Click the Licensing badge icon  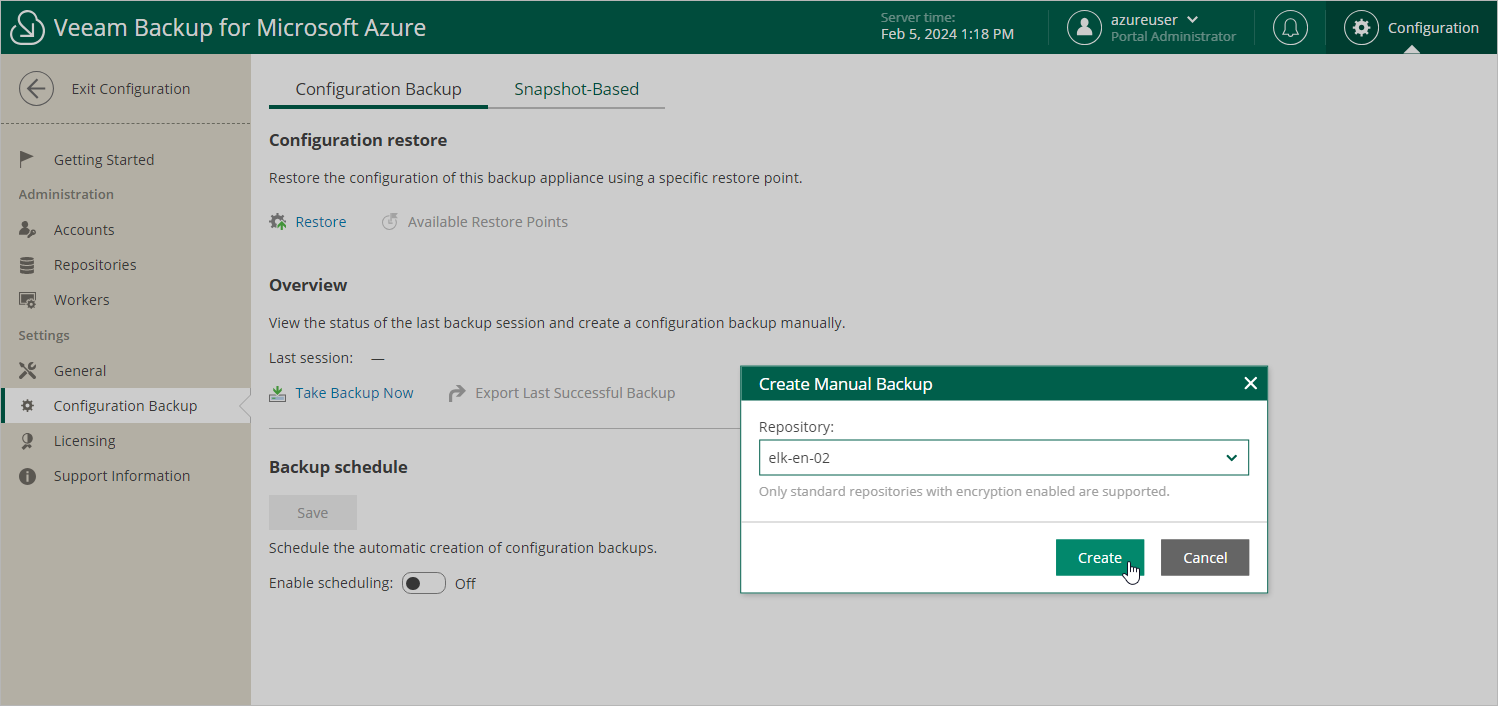pyautogui.click(x=28, y=441)
